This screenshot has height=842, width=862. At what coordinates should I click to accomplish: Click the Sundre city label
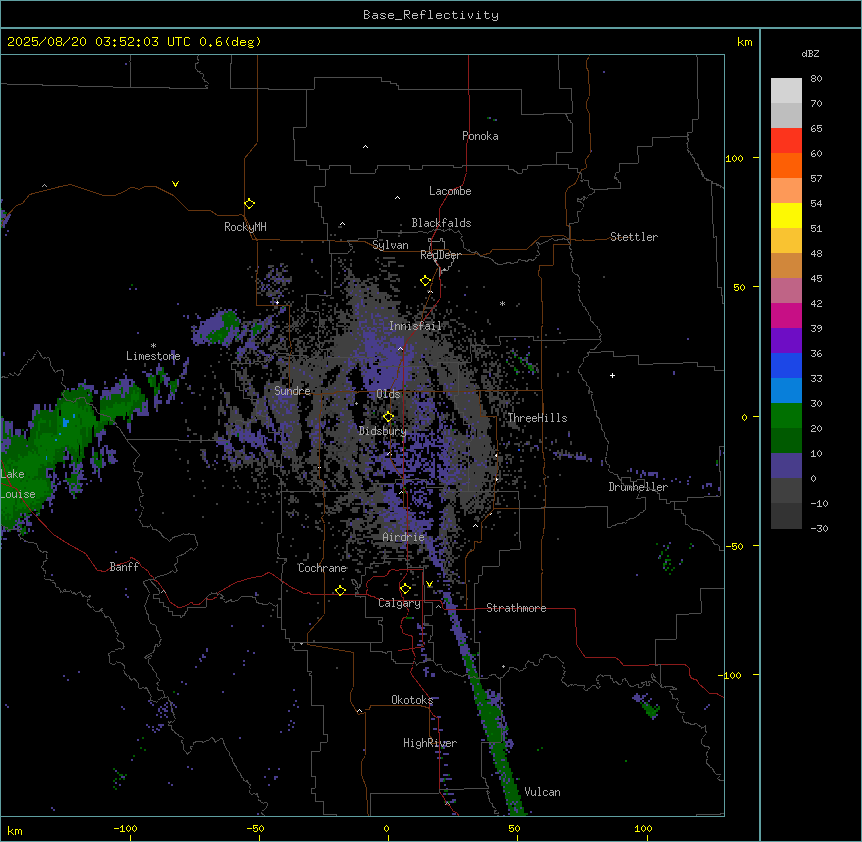point(292,391)
